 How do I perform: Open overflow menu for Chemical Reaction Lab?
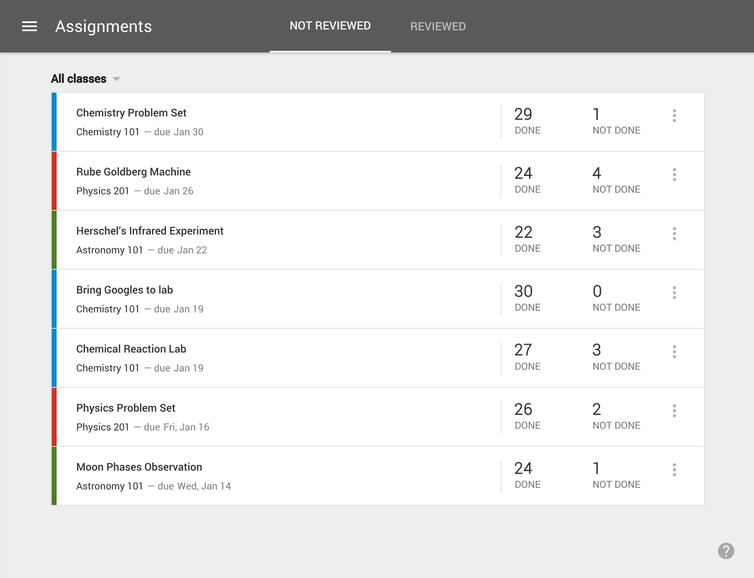[674, 352]
